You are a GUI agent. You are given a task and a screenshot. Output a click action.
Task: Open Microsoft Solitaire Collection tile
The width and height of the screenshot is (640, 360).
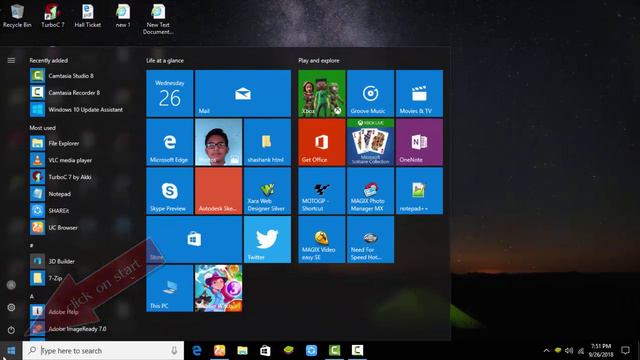click(x=371, y=142)
